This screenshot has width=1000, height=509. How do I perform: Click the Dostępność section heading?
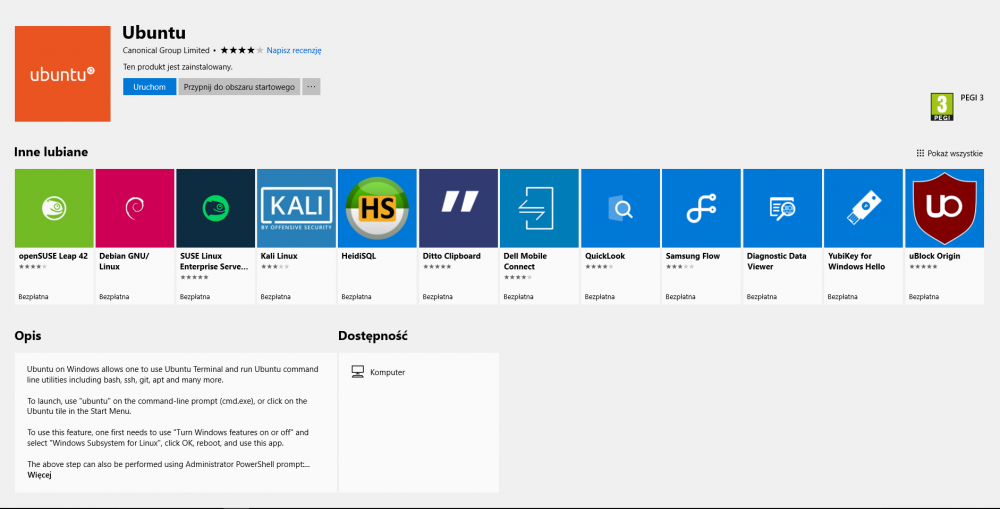373,336
